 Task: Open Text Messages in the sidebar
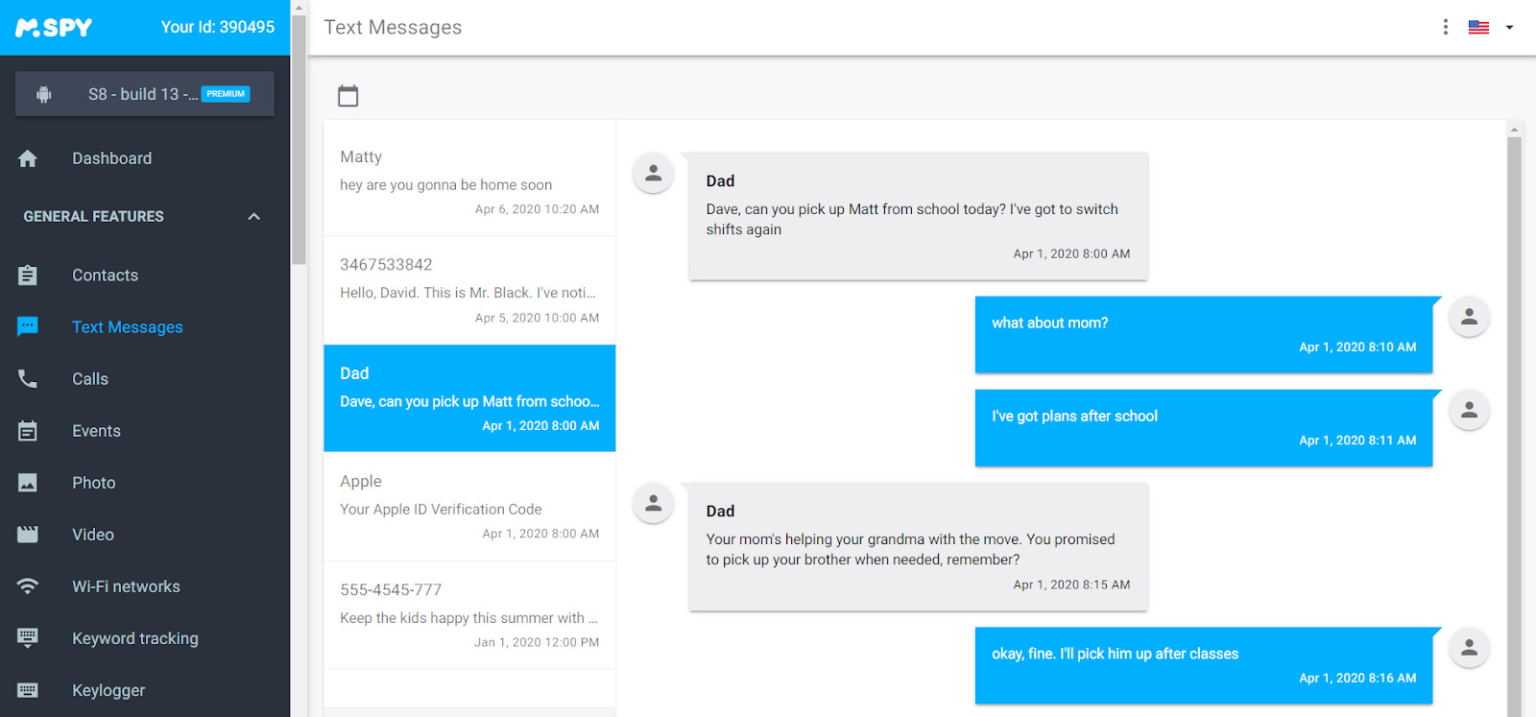[x=127, y=327]
